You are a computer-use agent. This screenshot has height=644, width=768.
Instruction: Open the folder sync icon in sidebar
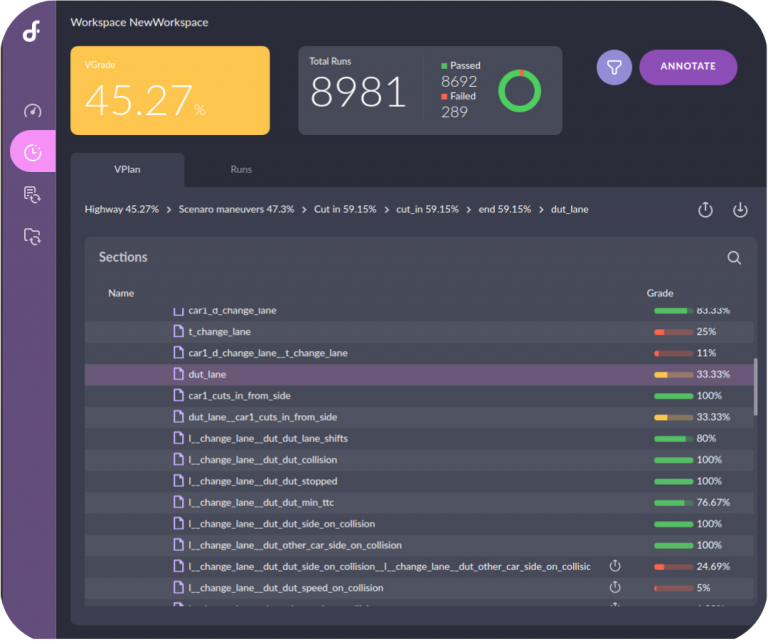coord(33,236)
